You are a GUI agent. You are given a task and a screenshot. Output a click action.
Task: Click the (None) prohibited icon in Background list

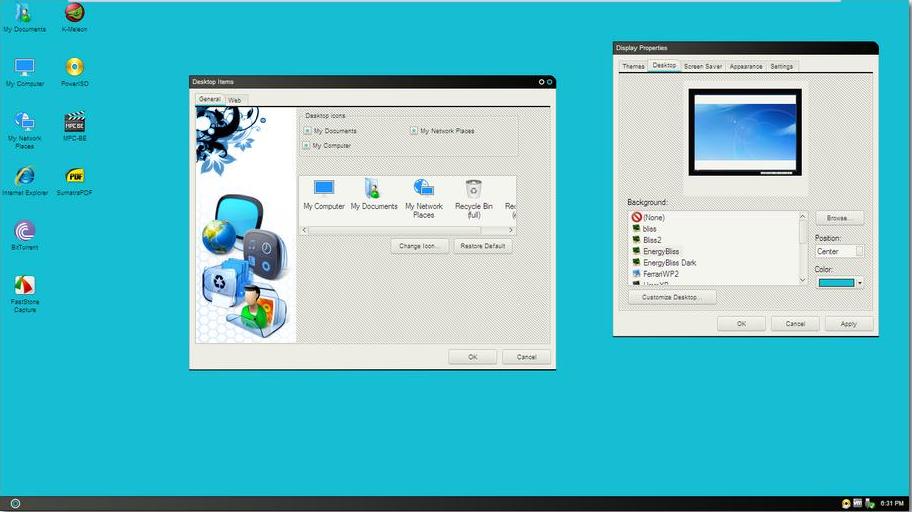pos(636,217)
